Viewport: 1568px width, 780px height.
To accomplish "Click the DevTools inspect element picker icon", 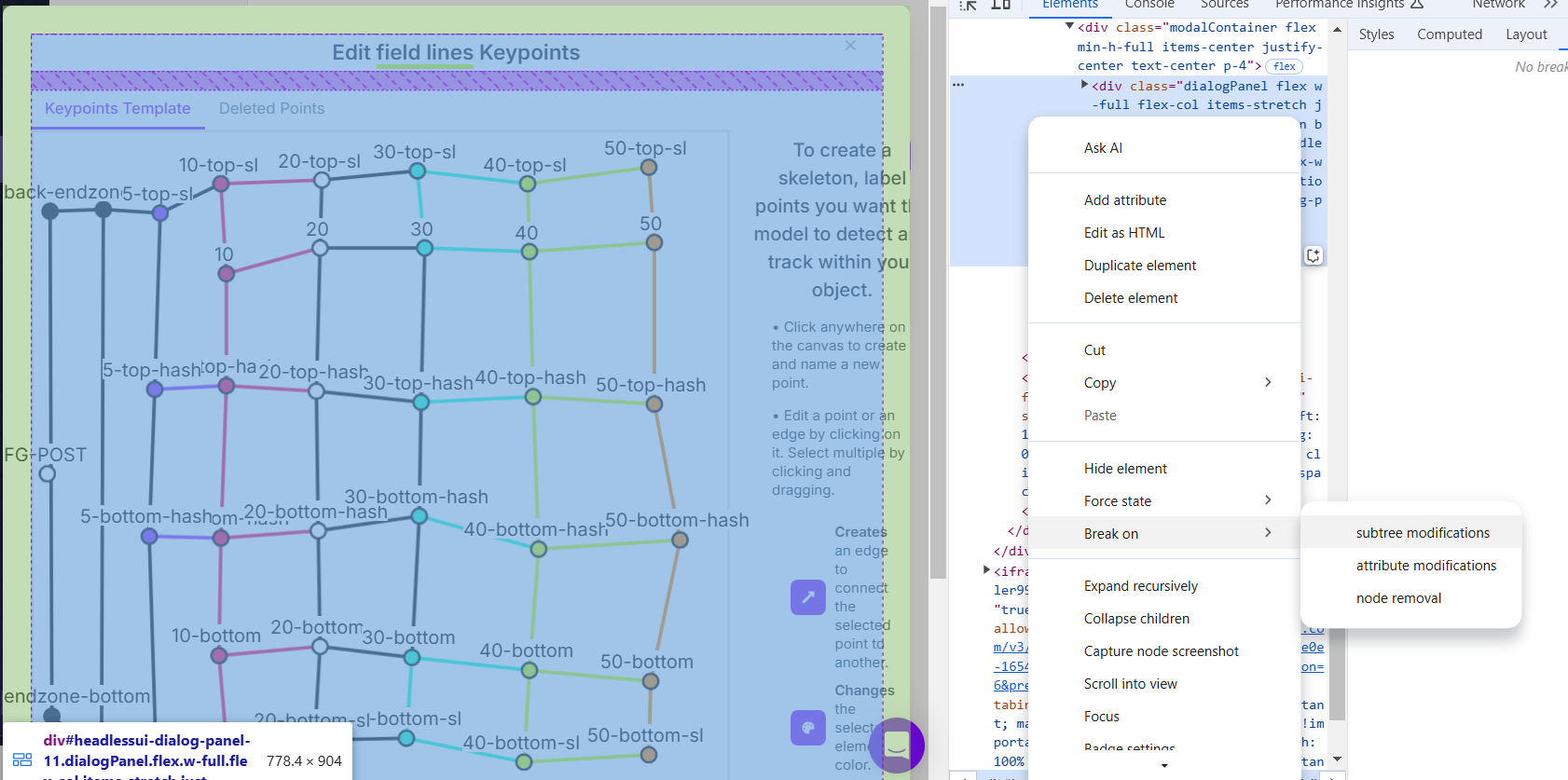I will coord(969,6).
